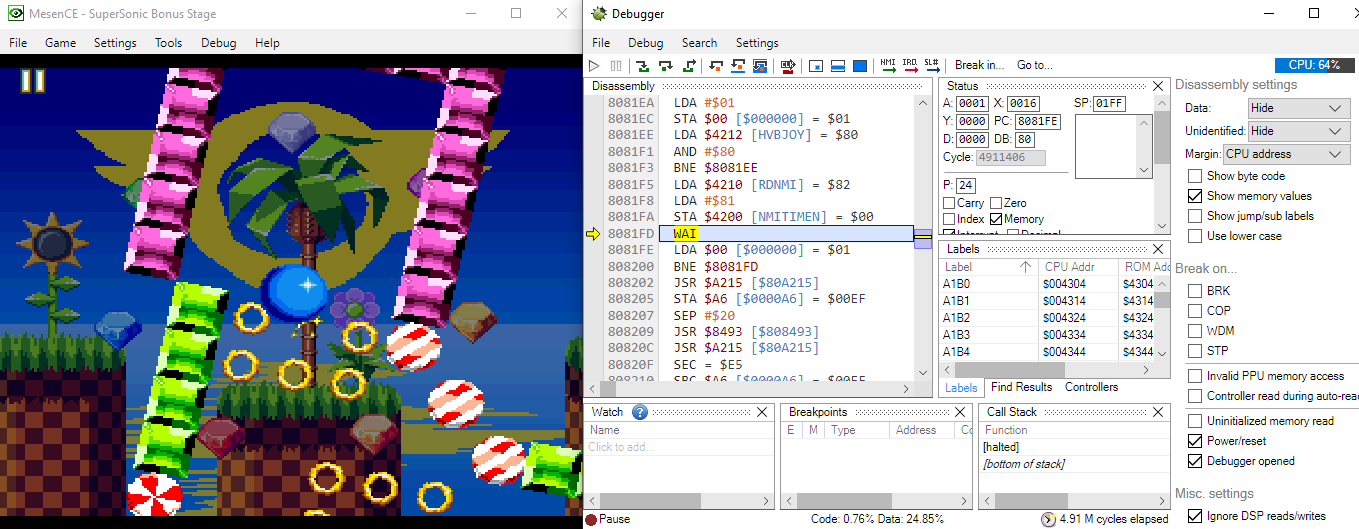Enable Use lower case option

point(1195,236)
